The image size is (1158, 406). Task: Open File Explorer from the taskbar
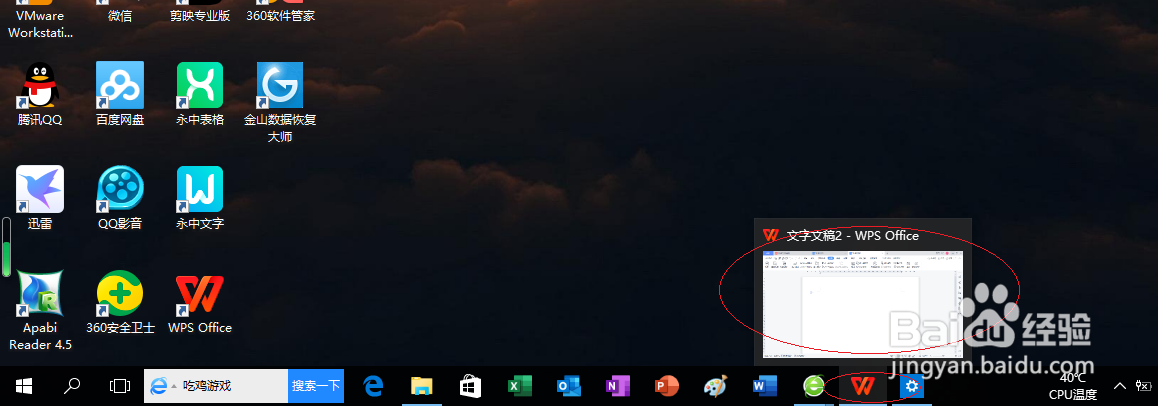[421, 386]
